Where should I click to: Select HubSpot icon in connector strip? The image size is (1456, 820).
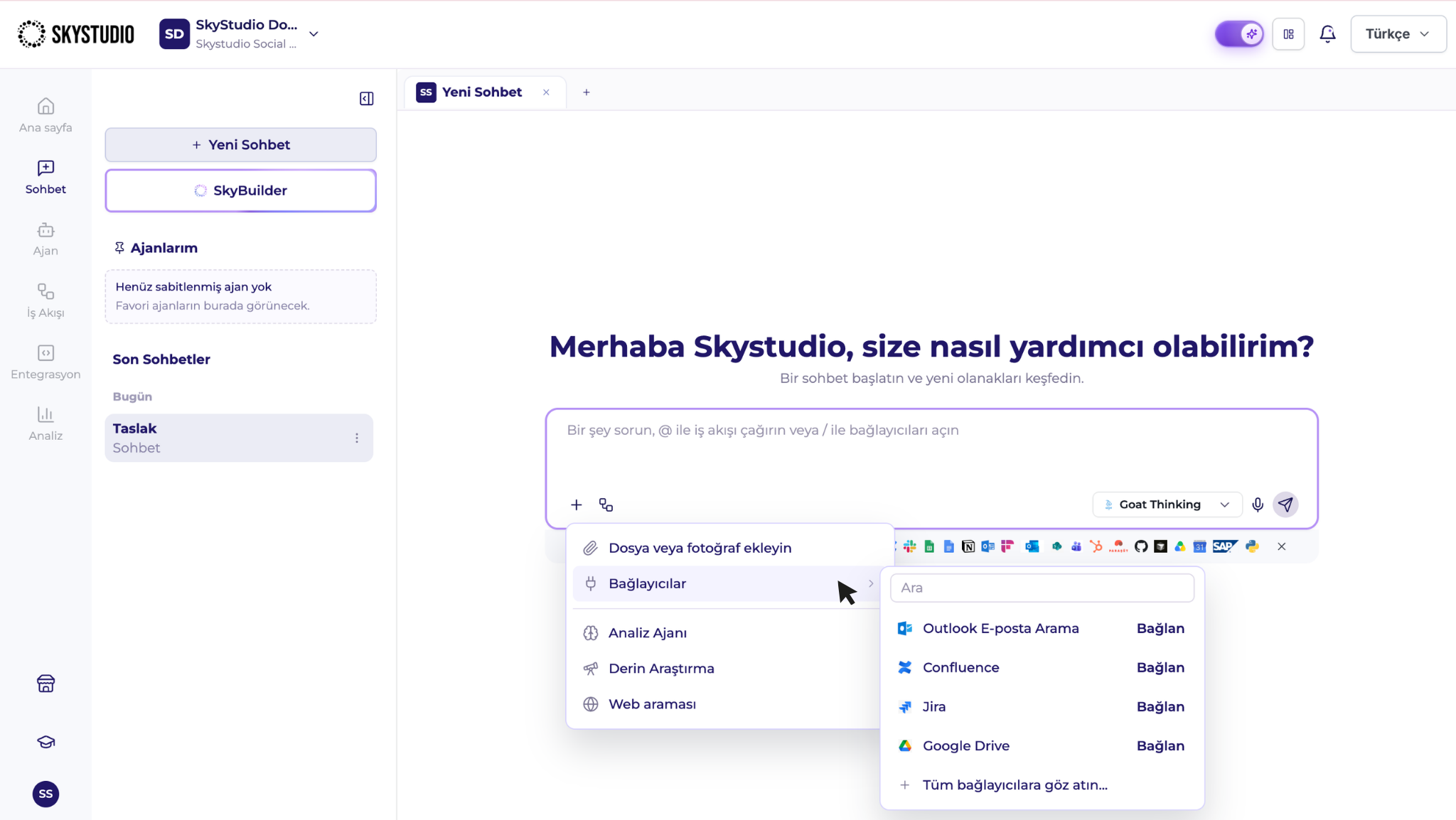1096,546
